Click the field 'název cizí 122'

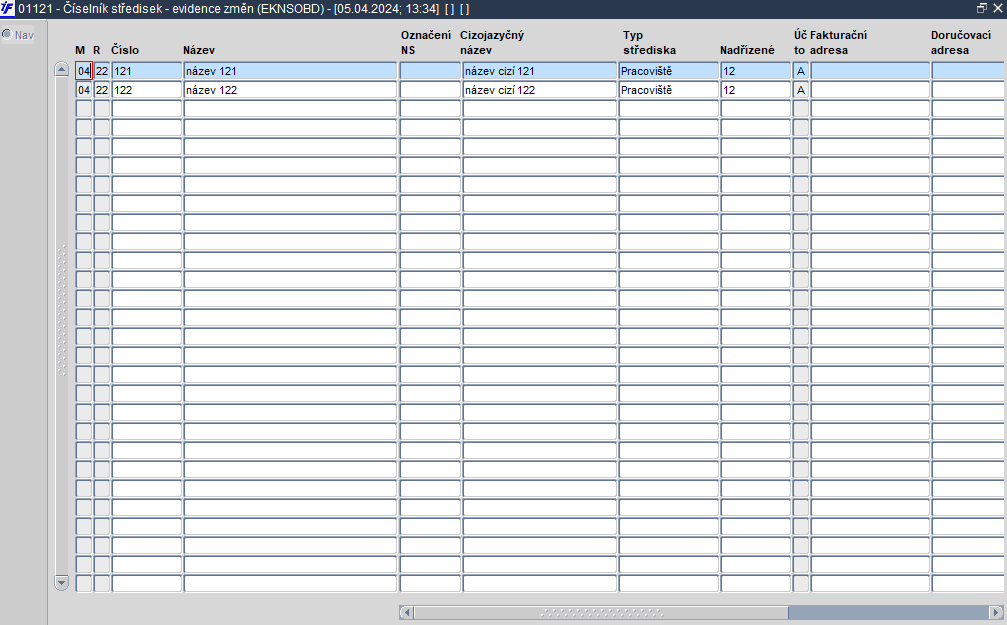(539, 90)
